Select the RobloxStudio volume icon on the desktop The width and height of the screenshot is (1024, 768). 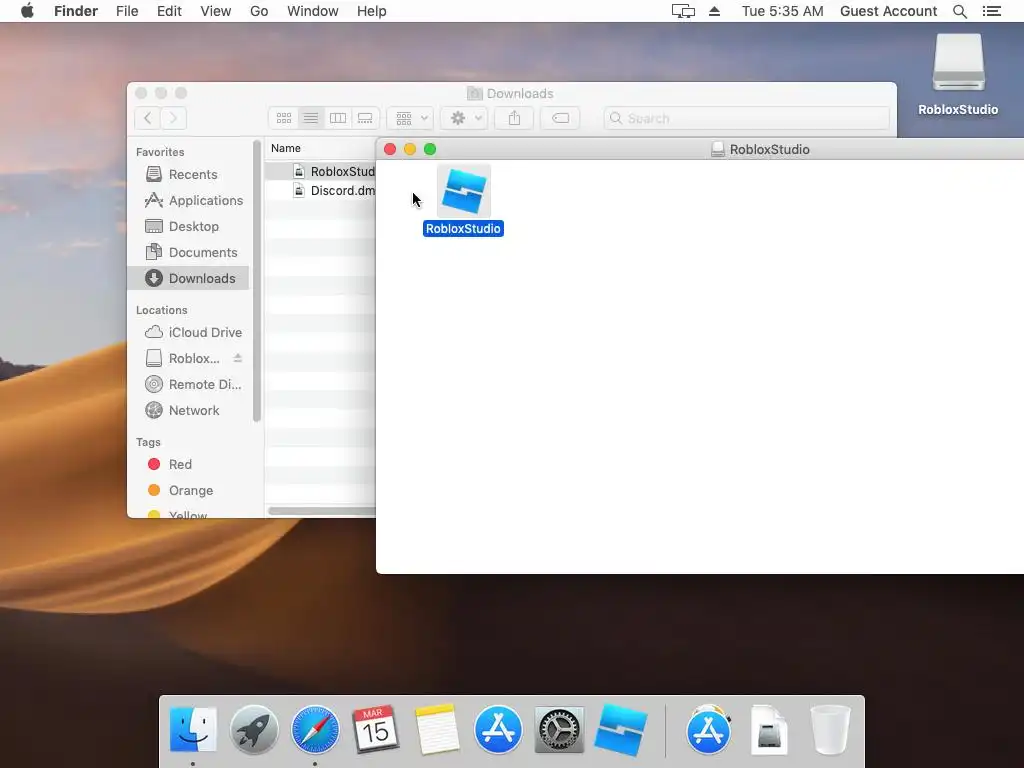click(x=958, y=62)
